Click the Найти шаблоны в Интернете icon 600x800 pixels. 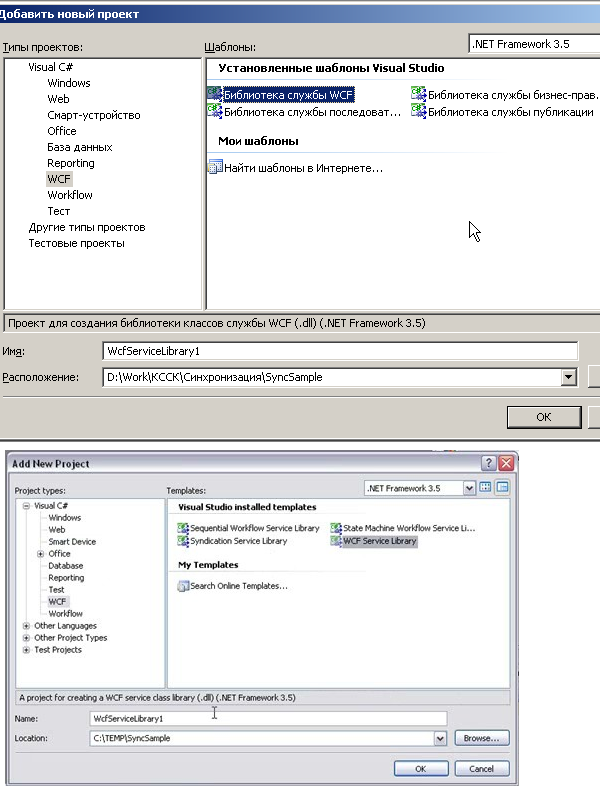tap(215, 167)
